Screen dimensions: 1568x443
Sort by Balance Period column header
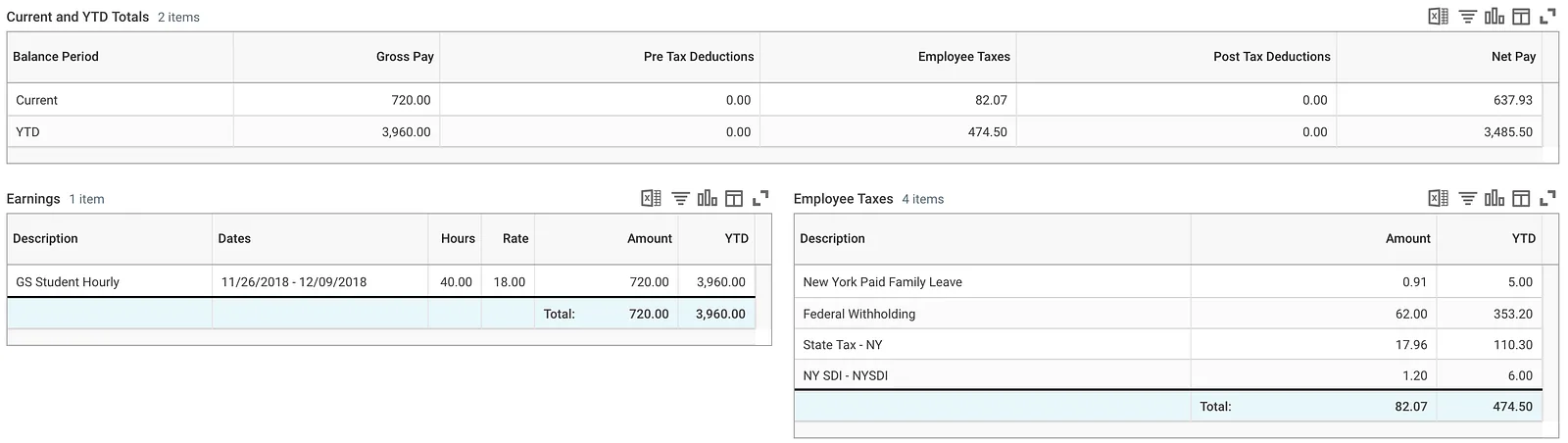point(121,57)
